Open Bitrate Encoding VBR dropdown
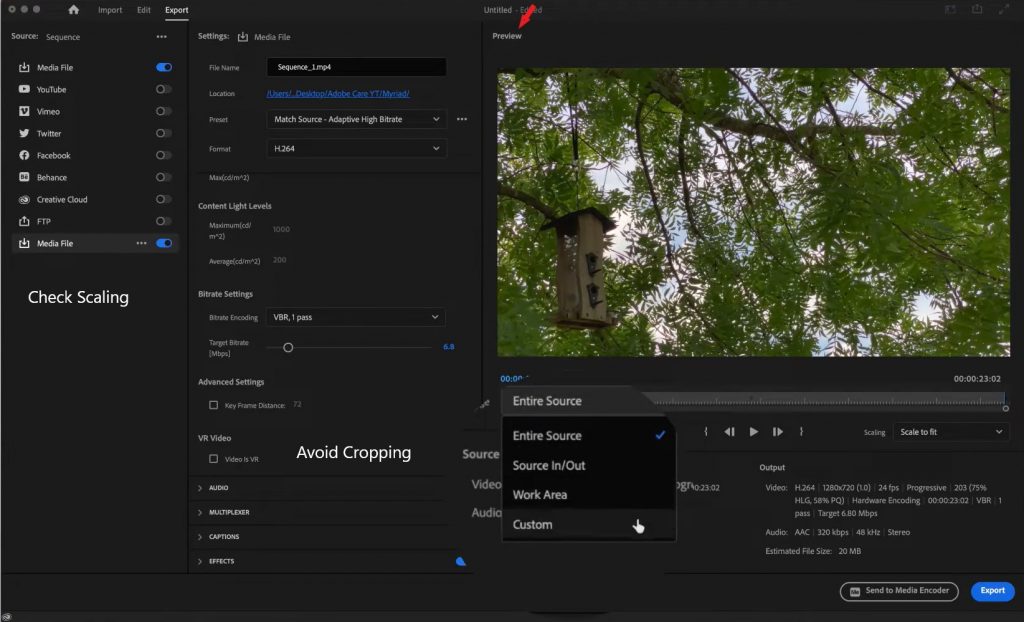Screen dimensions: 1024x622 click(356, 317)
